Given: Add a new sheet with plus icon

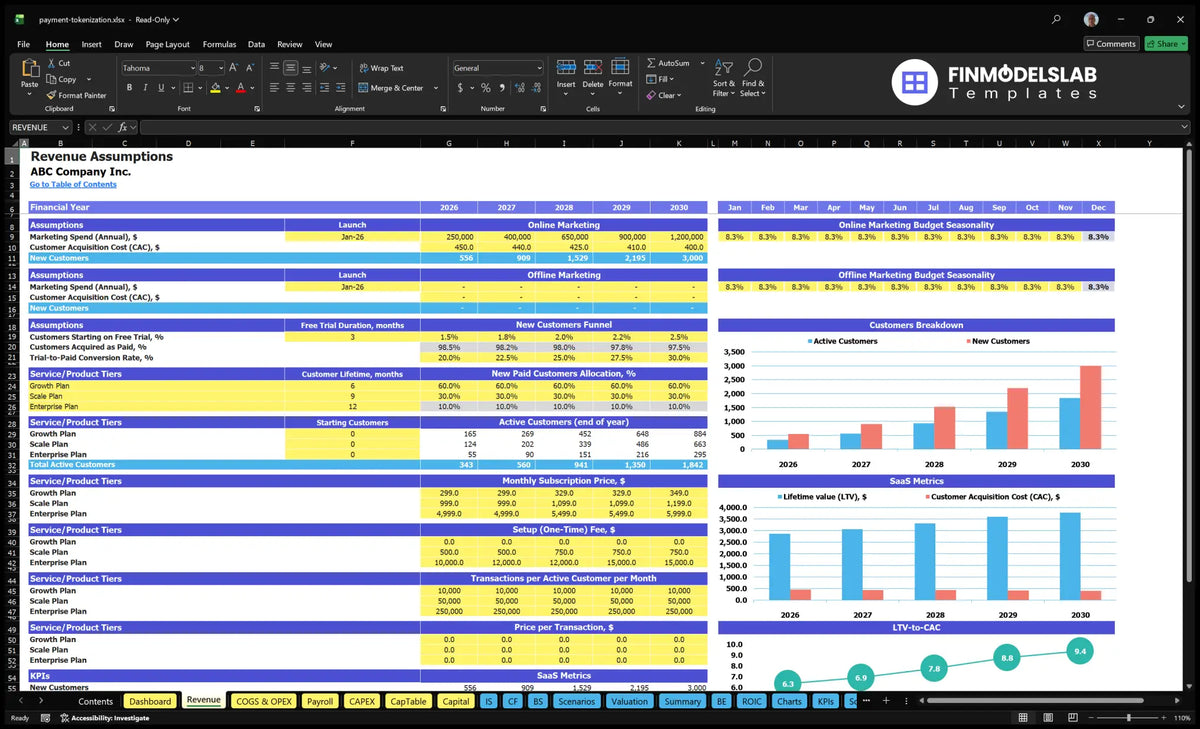Looking at the screenshot, I should [x=885, y=701].
